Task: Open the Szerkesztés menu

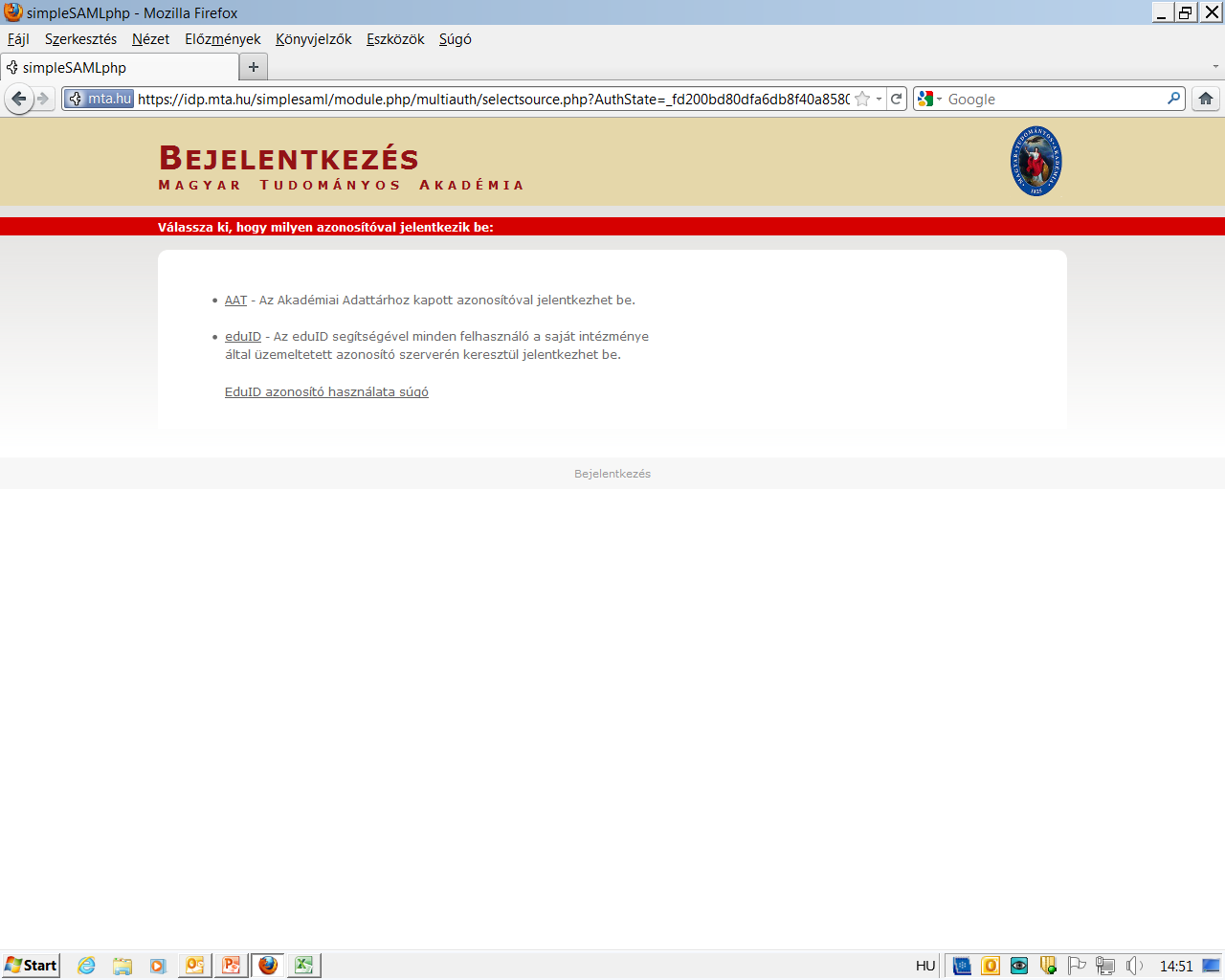Action: point(80,39)
